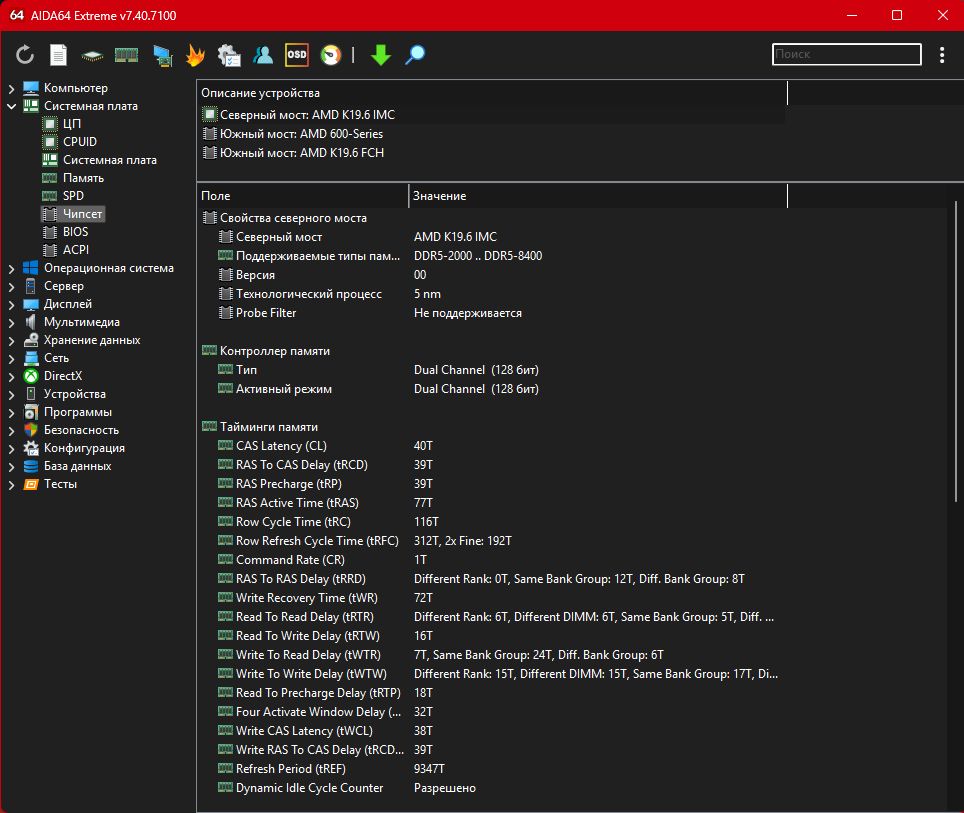964x813 pixels.
Task: Select the Write CAS Latency (tWCL) row
Action: pyautogui.click(x=492, y=731)
